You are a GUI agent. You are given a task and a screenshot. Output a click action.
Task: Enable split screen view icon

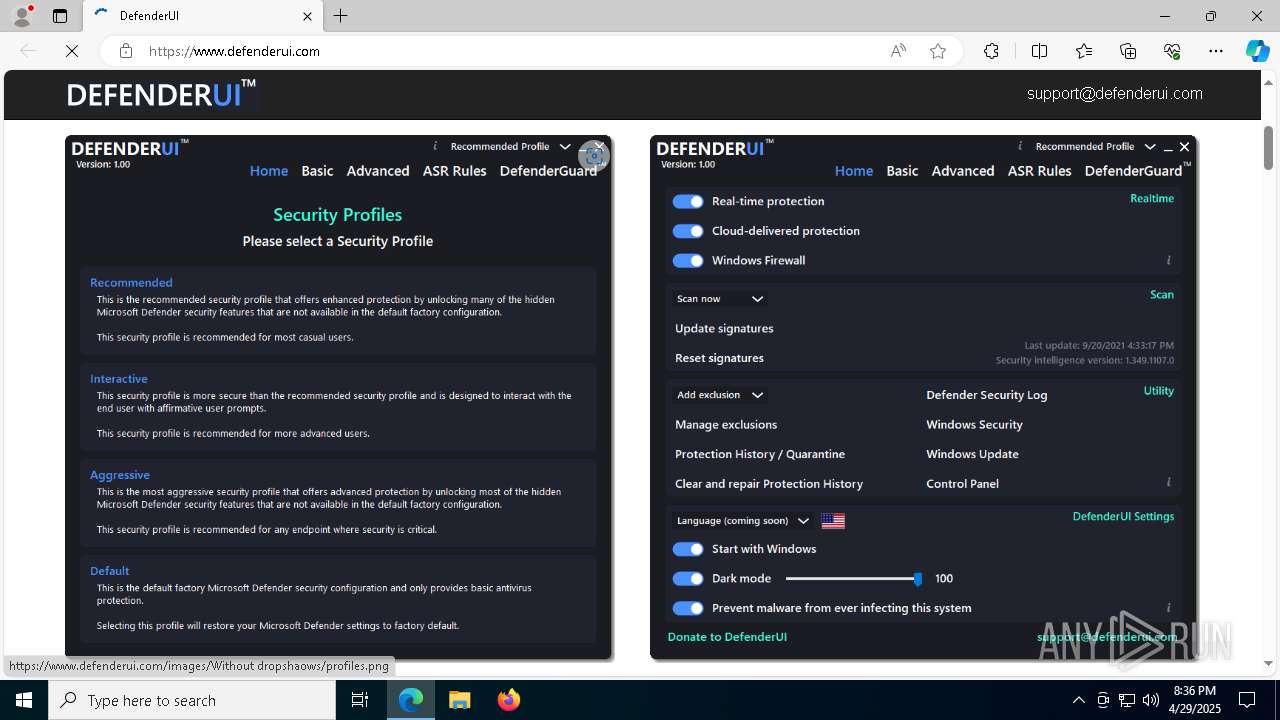[1039, 51]
